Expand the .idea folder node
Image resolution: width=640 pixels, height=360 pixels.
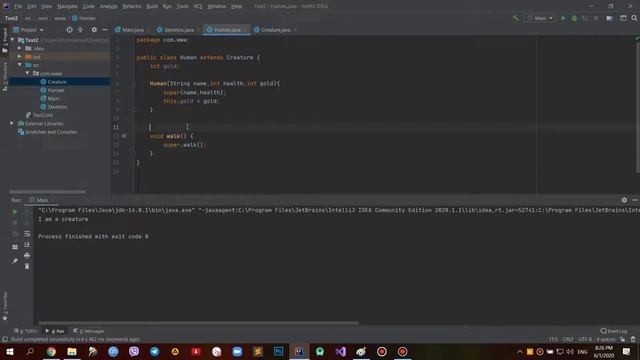[x=20, y=49]
